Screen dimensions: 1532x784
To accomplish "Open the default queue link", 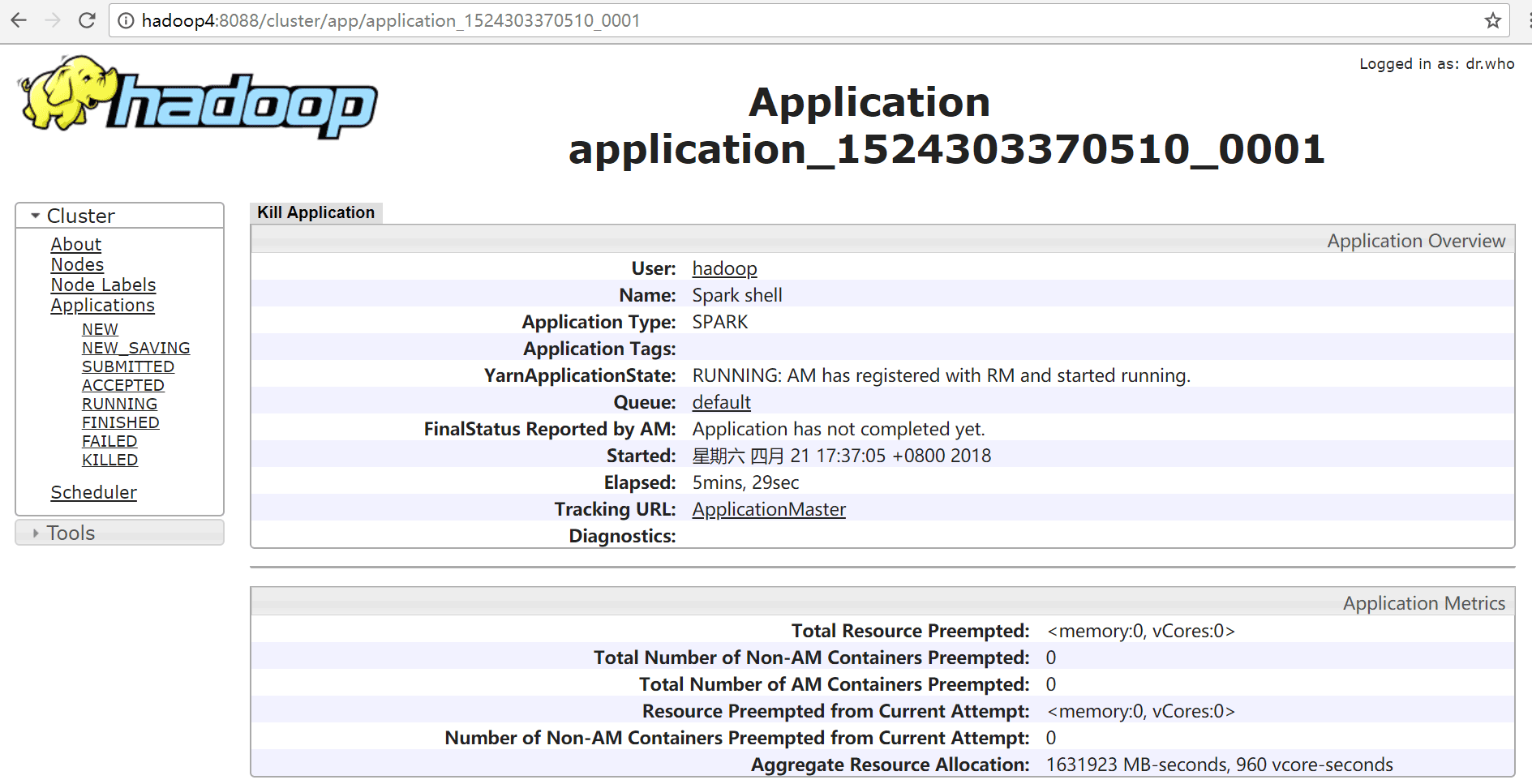I will [721, 402].
